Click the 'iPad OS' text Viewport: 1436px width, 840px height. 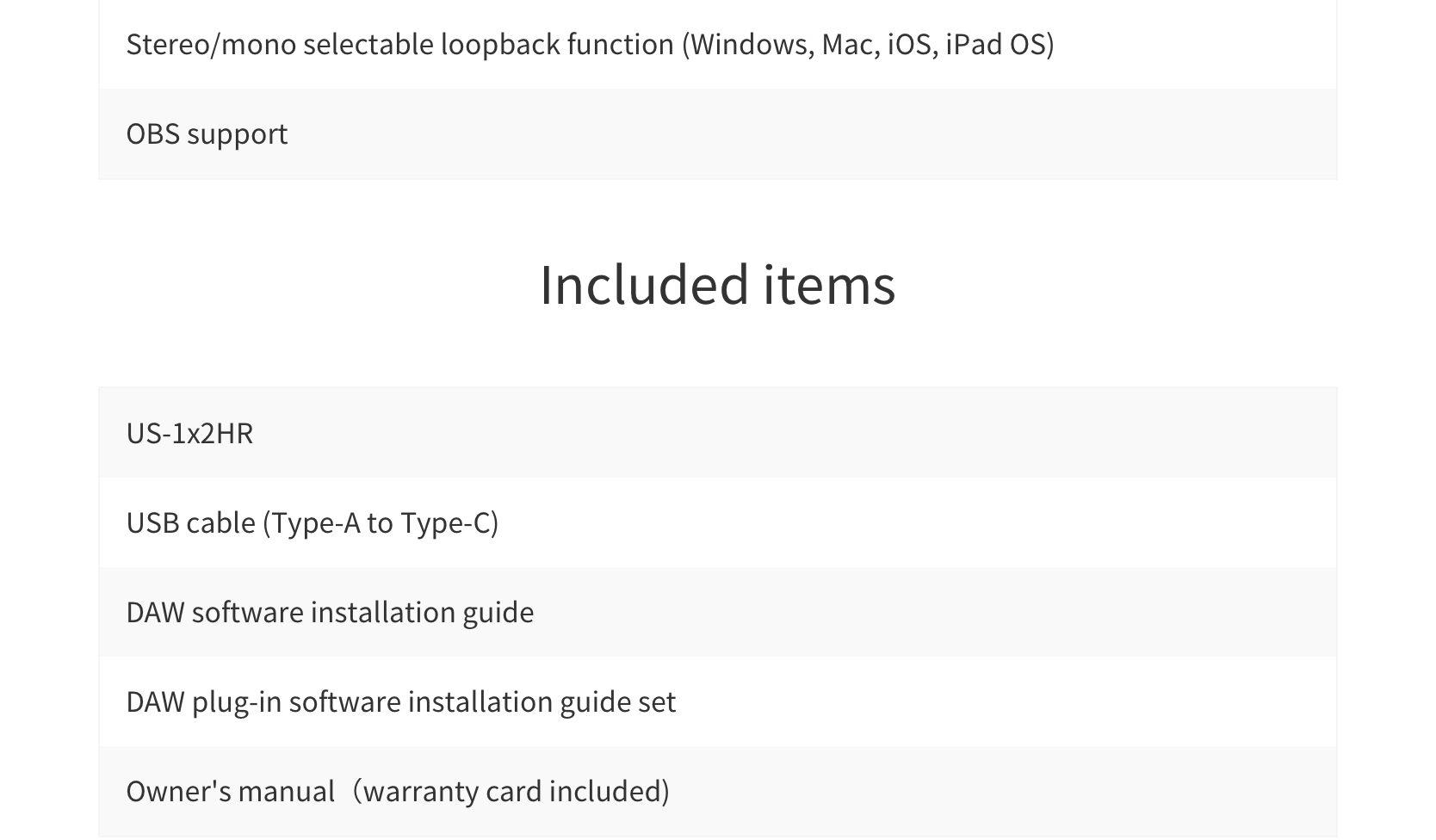pos(995,44)
